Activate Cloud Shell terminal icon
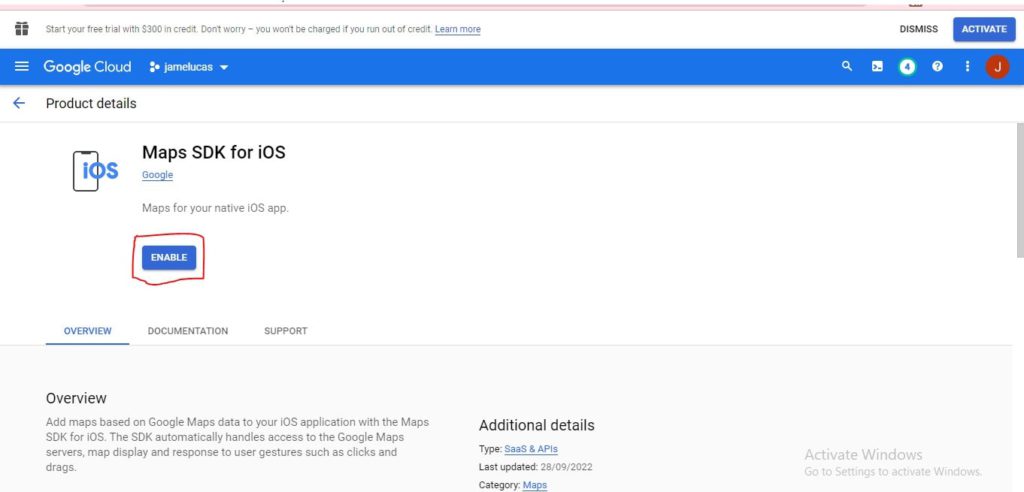Image resolution: width=1024 pixels, height=492 pixels. point(877,67)
